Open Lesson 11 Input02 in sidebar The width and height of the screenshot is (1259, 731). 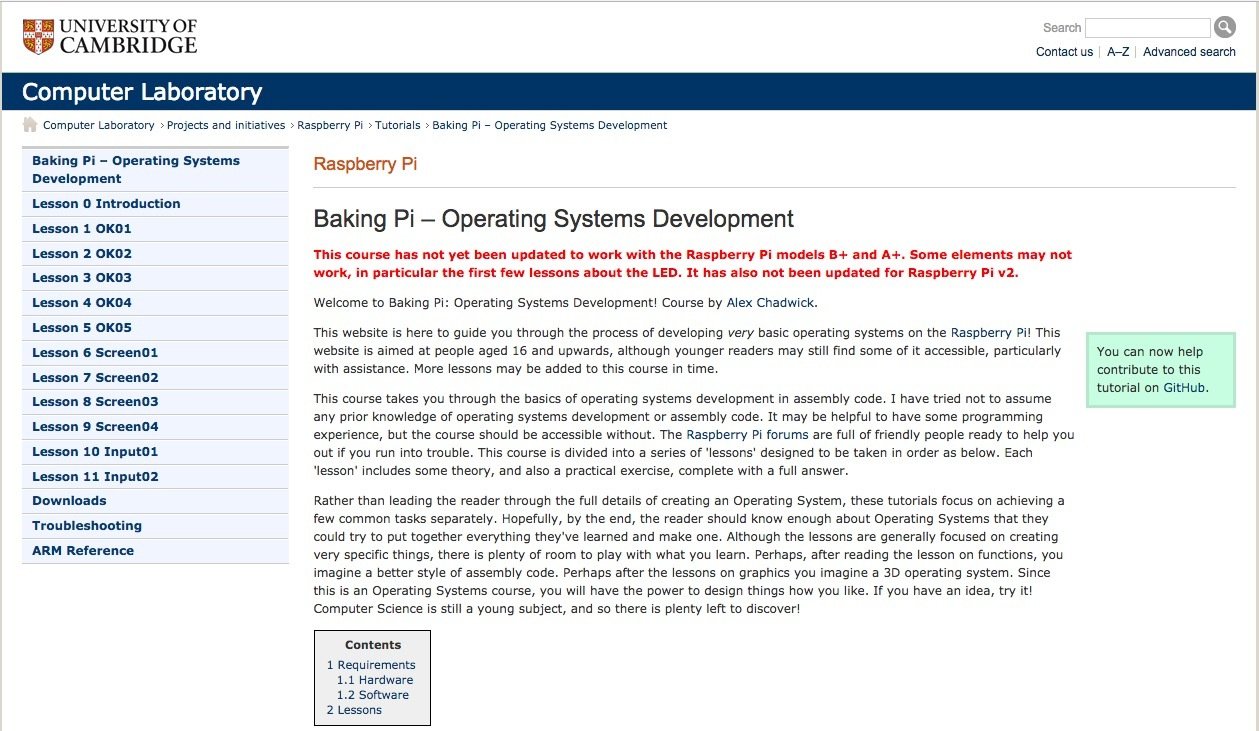(x=155, y=477)
